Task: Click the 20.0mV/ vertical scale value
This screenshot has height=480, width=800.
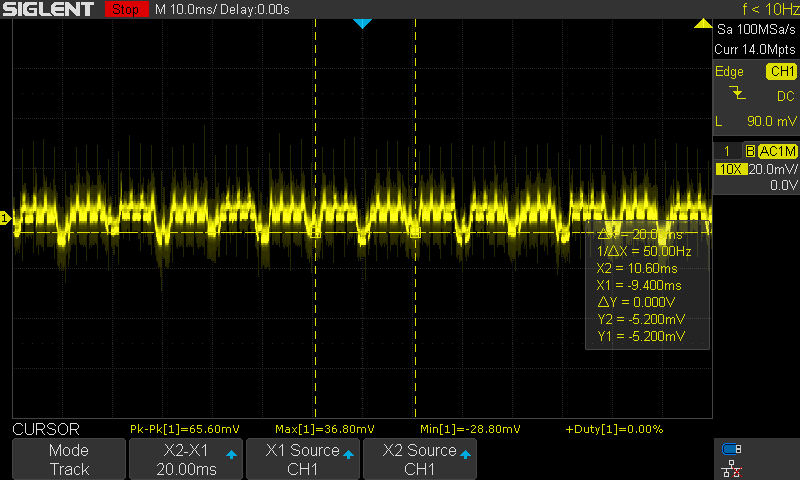Action: click(x=772, y=169)
